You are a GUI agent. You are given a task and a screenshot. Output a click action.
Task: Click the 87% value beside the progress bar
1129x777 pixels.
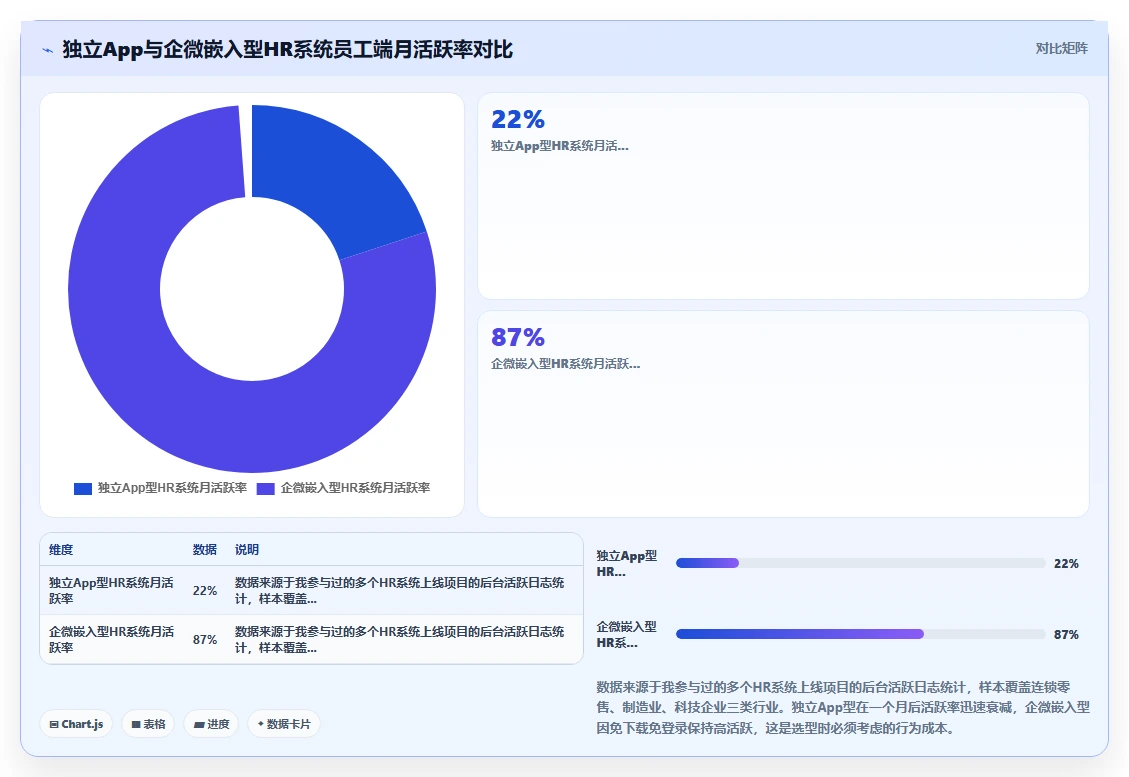click(x=1066, y=634)
